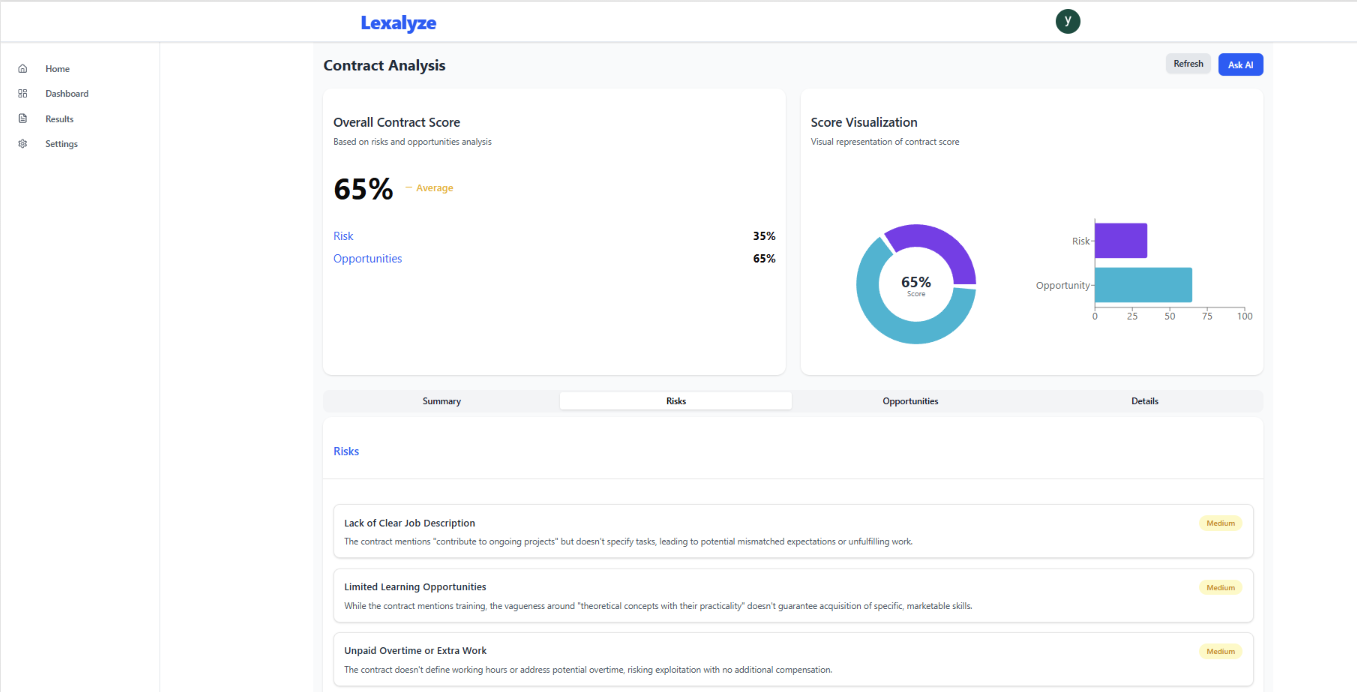Click the Ask AI button
This screenshot has width=1357, height=692.
coord(1240,65)
